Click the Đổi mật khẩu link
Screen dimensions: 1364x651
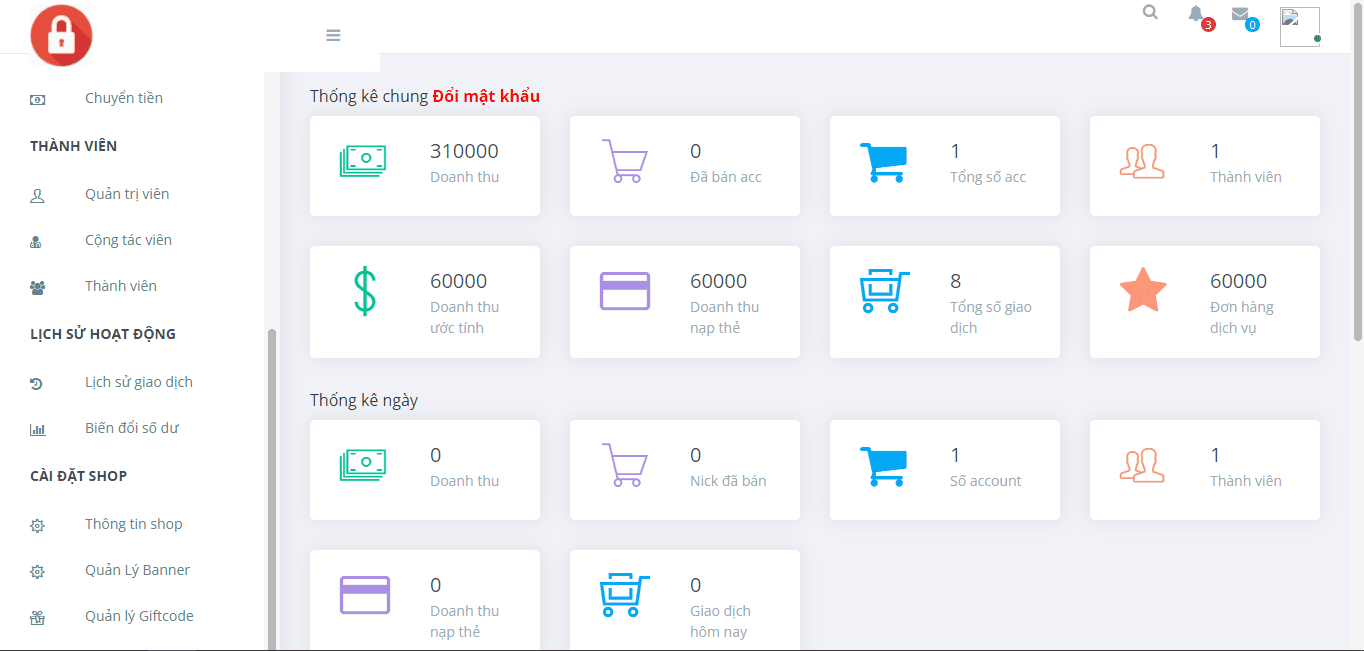(x=486, y=96)
